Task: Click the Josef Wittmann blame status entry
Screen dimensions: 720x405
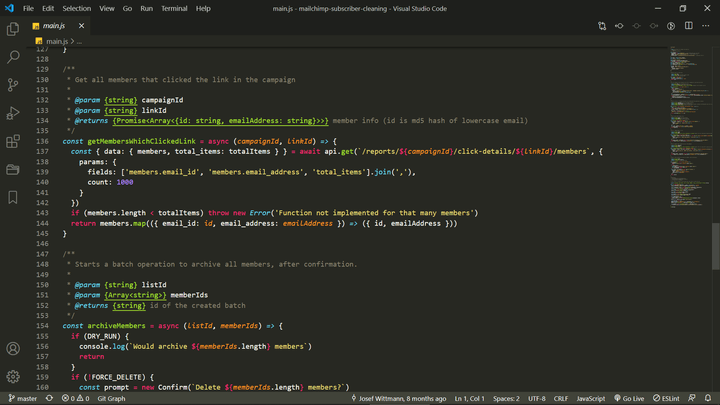Action: (399, 399)
